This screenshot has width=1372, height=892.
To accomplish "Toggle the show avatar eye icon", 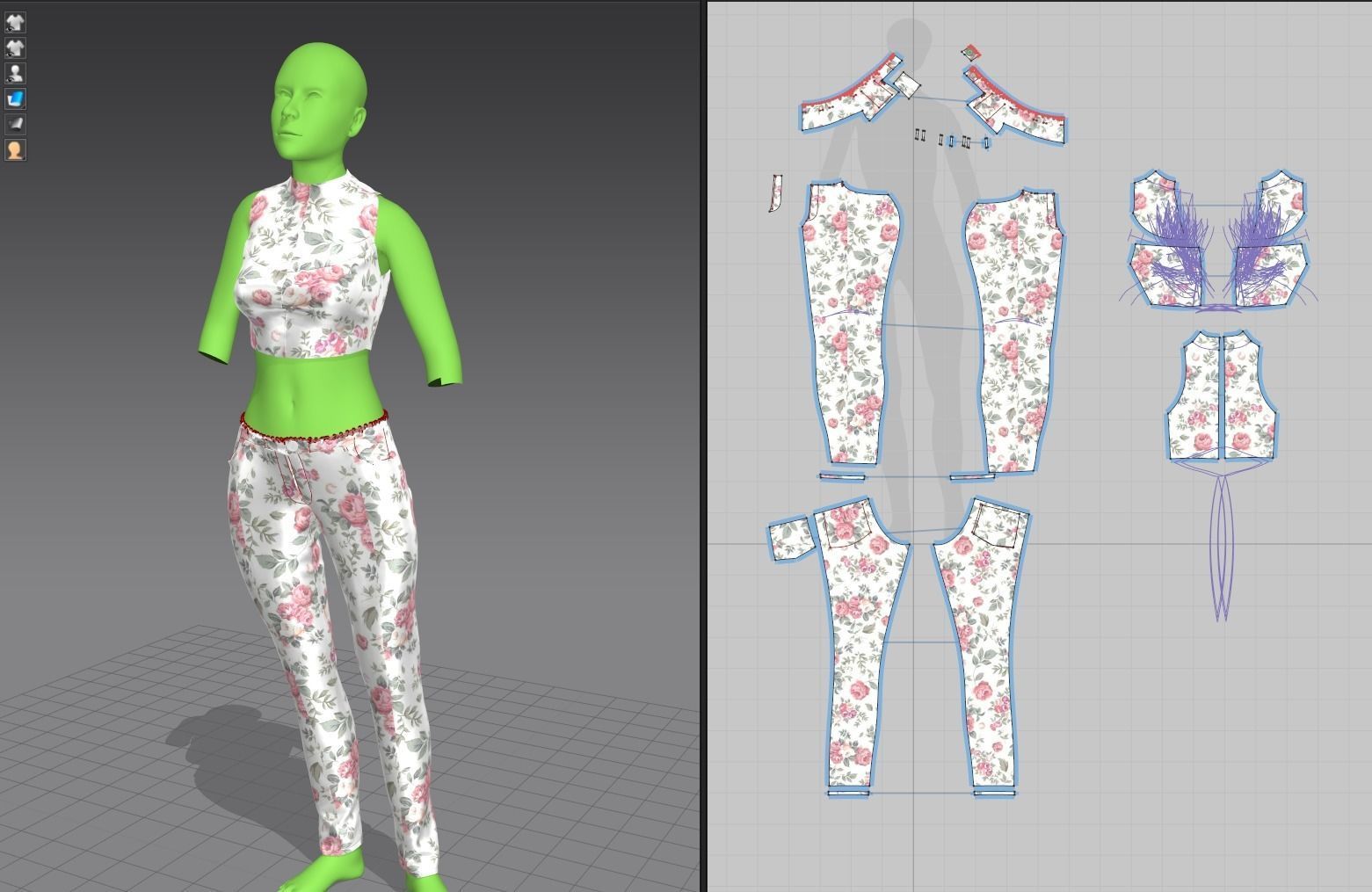I will [x=15, y=73].
